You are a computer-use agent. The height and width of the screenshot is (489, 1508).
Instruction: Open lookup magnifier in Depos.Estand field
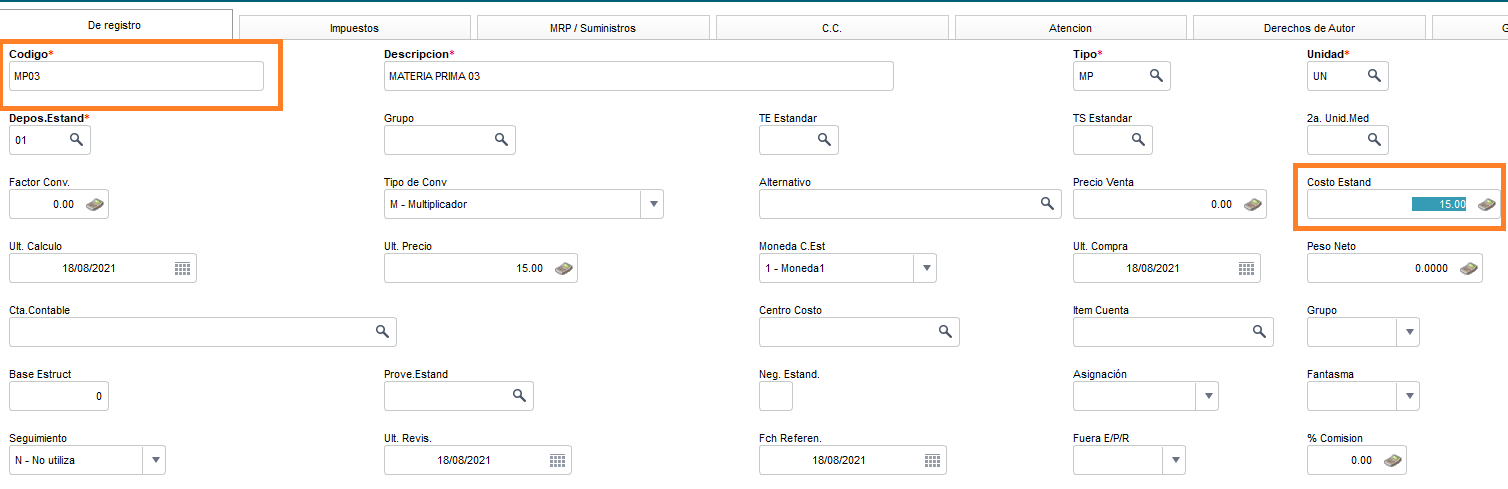pos(76,140)
